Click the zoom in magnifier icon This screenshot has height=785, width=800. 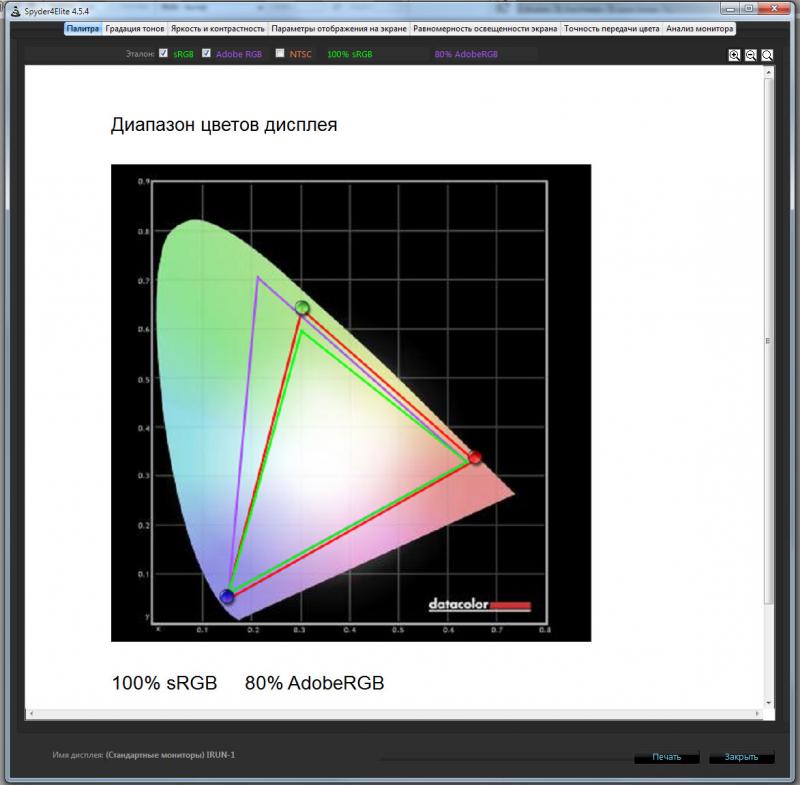click(734, 55)
